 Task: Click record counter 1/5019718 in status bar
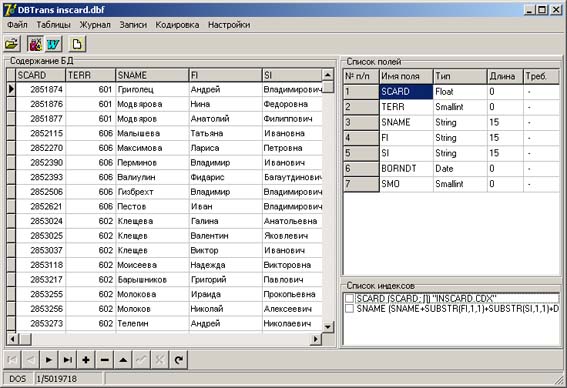click(x=68, y=379)
